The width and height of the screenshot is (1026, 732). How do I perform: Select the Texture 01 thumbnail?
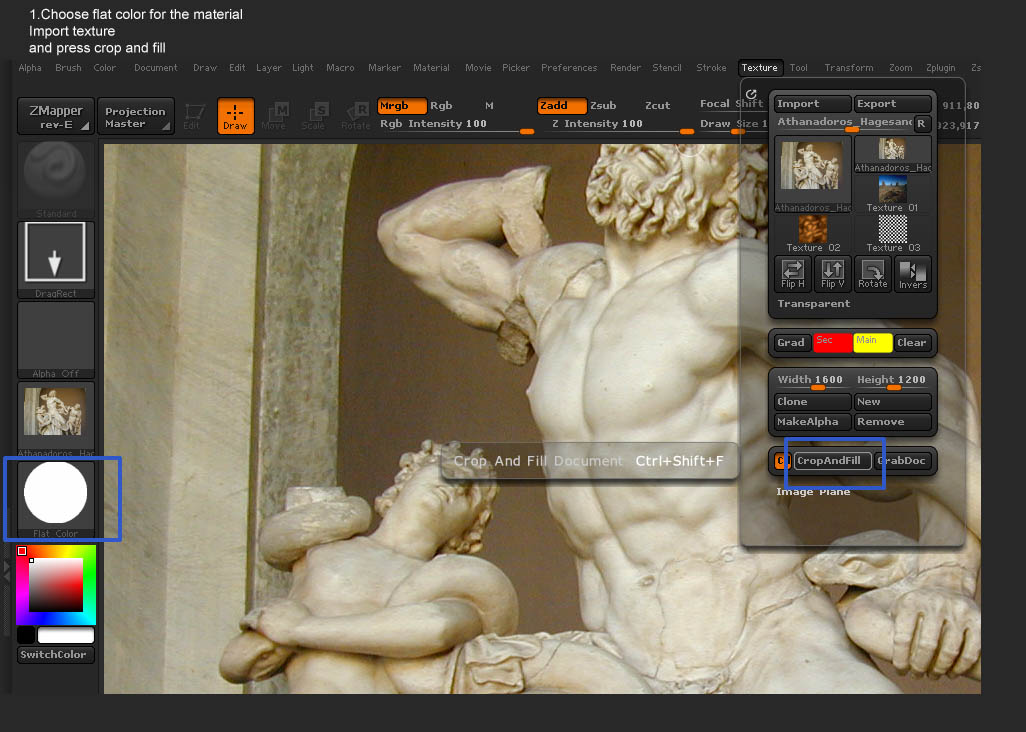(x=893, y=194)
